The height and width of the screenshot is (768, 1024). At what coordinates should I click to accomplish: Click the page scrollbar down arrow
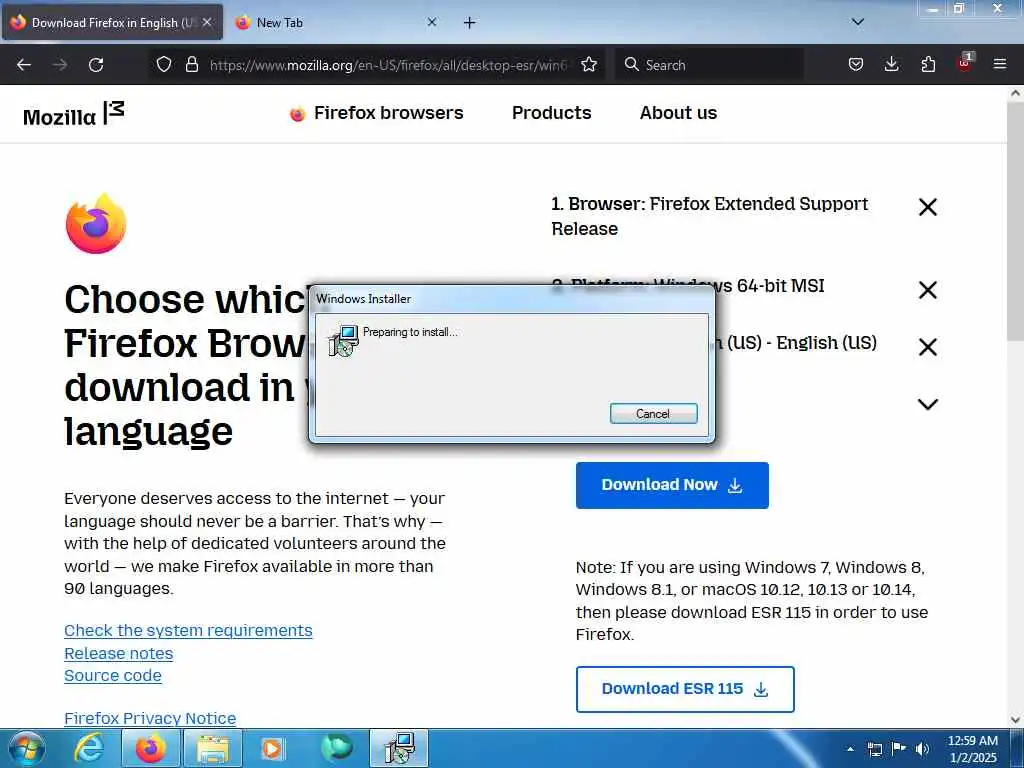[1015, 720]
